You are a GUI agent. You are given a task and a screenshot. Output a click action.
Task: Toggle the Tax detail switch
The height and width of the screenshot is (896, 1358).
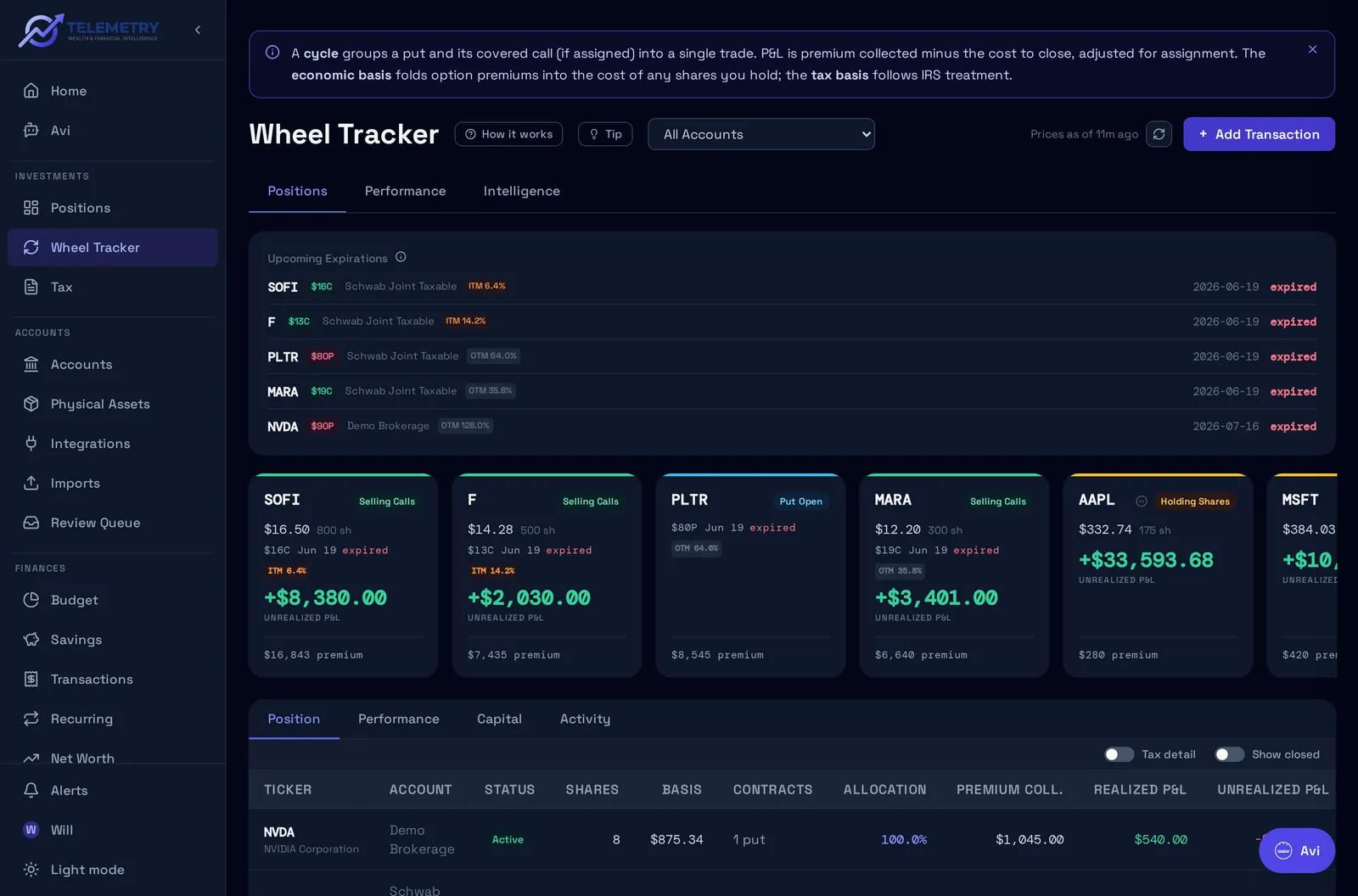point(1119,754)
